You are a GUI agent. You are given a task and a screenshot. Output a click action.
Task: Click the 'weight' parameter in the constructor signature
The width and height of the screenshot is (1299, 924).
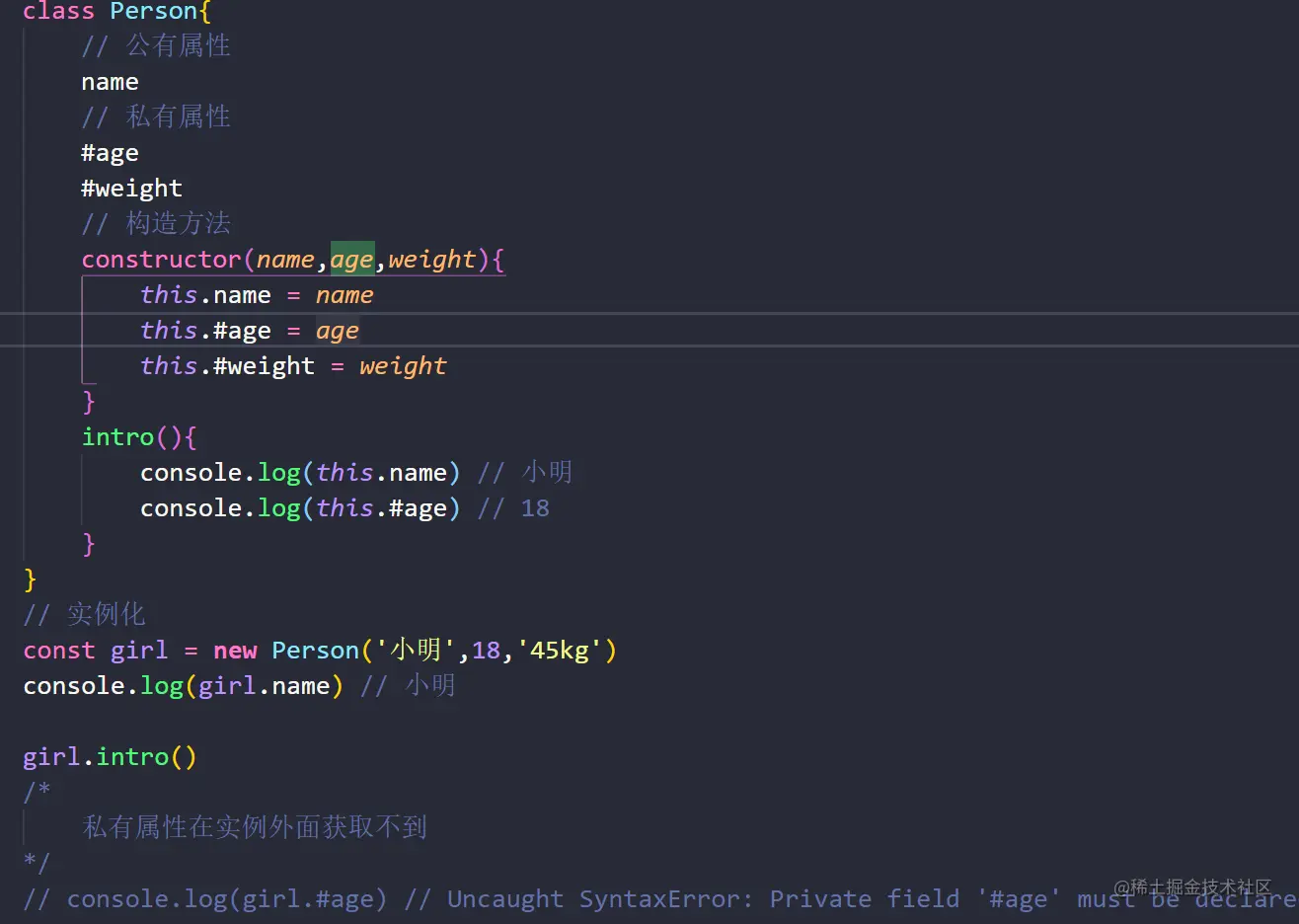[x=432, y=260]
